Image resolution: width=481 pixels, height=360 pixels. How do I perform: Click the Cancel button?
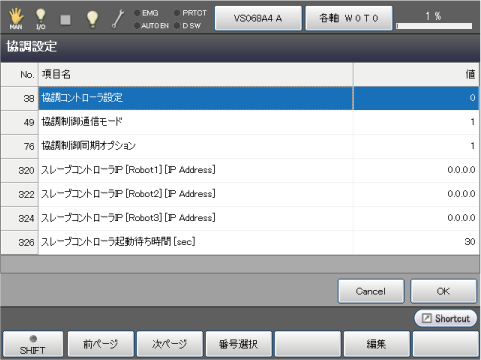coord(371,291)
